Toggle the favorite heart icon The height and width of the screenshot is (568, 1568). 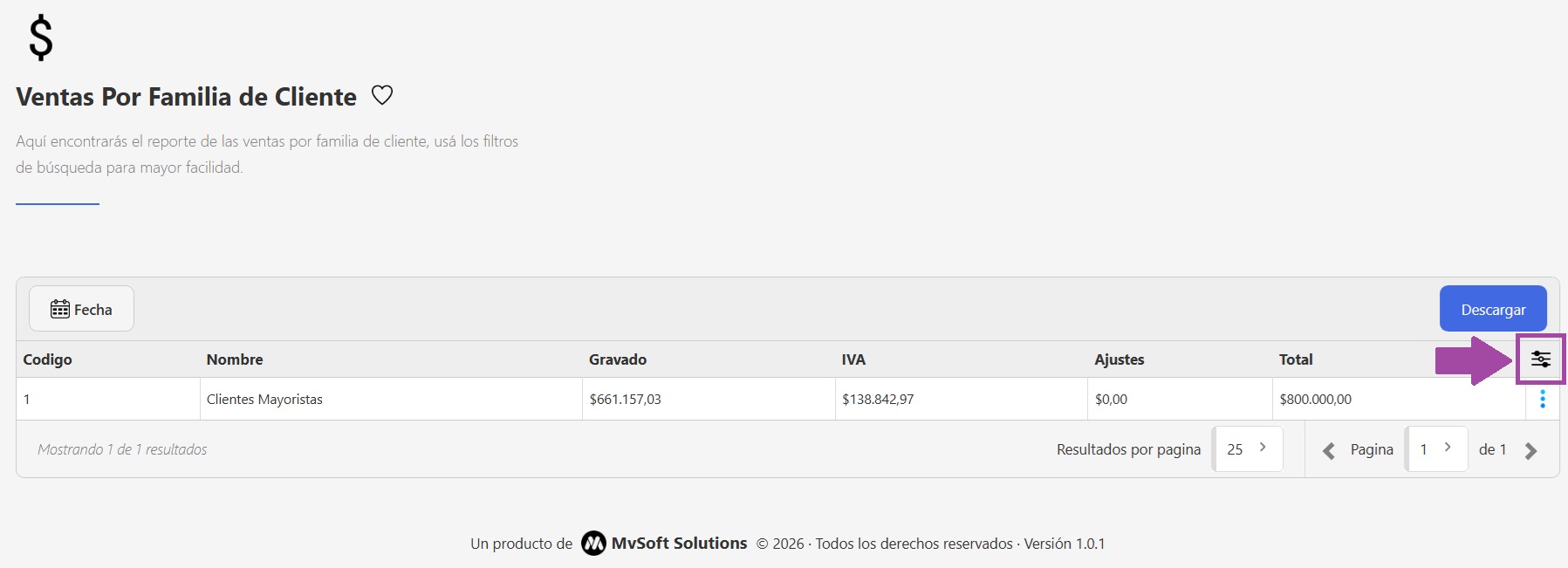click(382, 95)
